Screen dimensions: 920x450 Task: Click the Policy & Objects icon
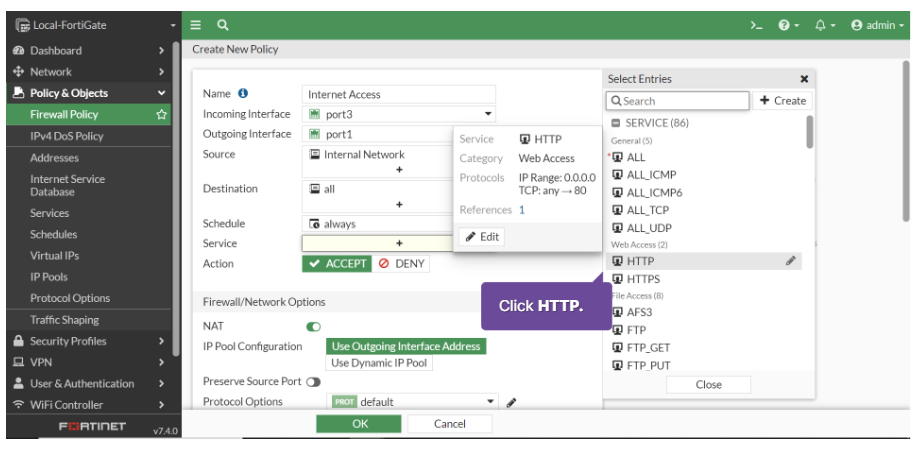click(18, 93)
